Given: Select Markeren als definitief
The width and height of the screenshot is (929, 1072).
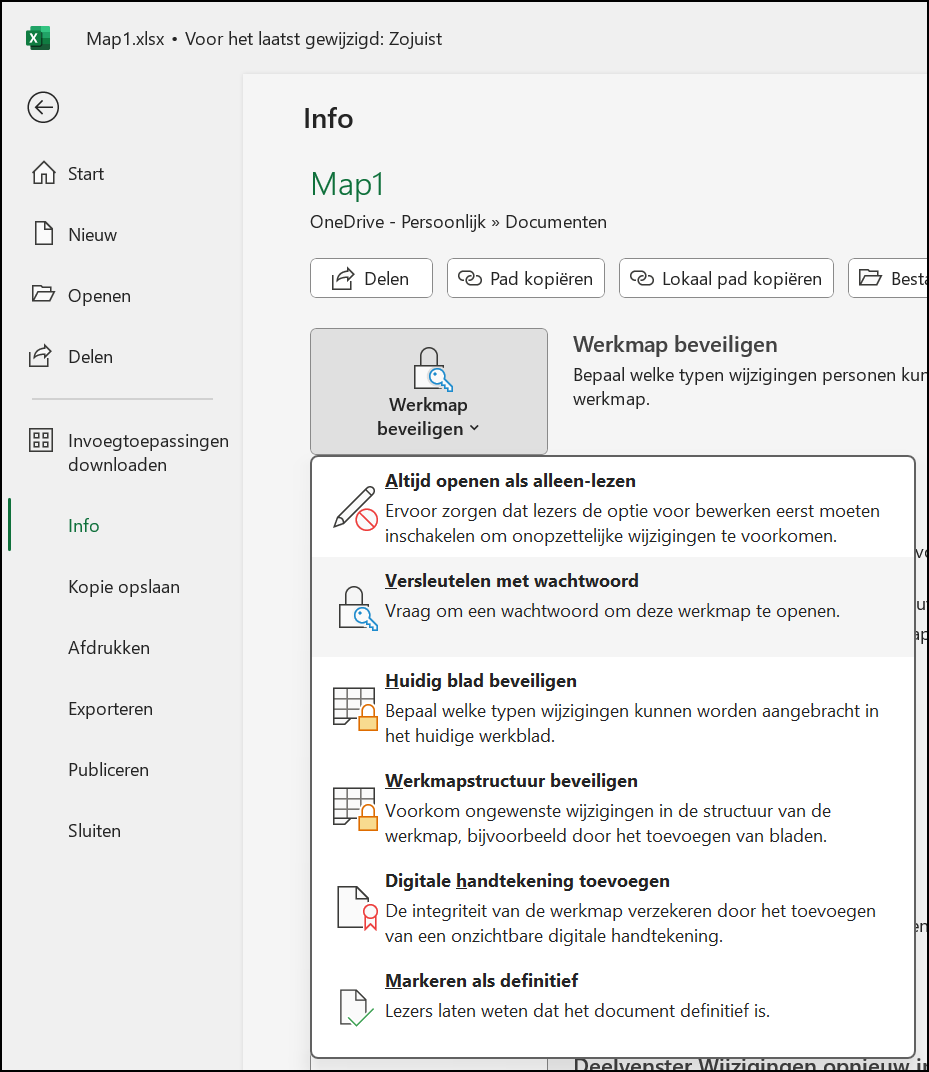Looking at the screenshot, I should [x=613, y=1006].
